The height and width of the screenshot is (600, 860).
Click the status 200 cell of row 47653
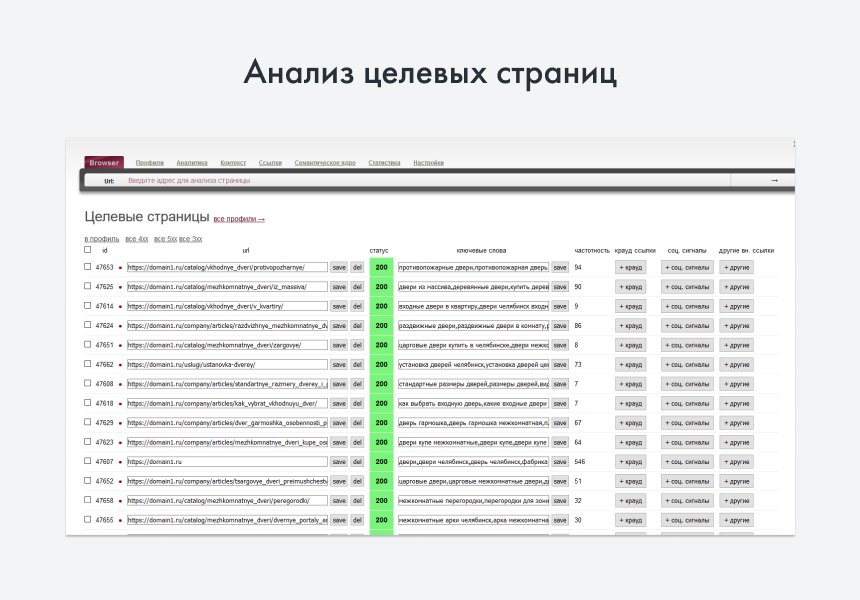(x=381, y=268)
